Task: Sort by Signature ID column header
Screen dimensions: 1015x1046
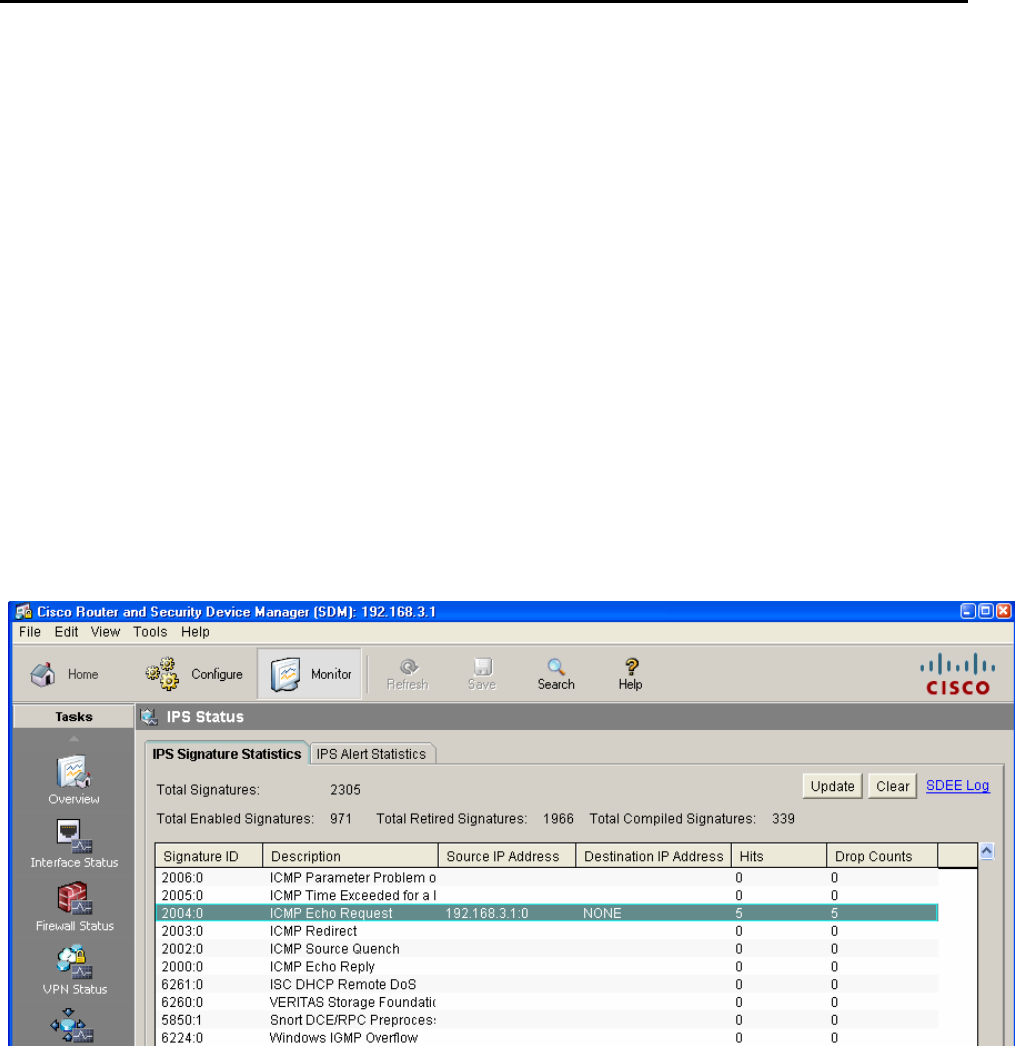Action: click(x=209, y=856)
